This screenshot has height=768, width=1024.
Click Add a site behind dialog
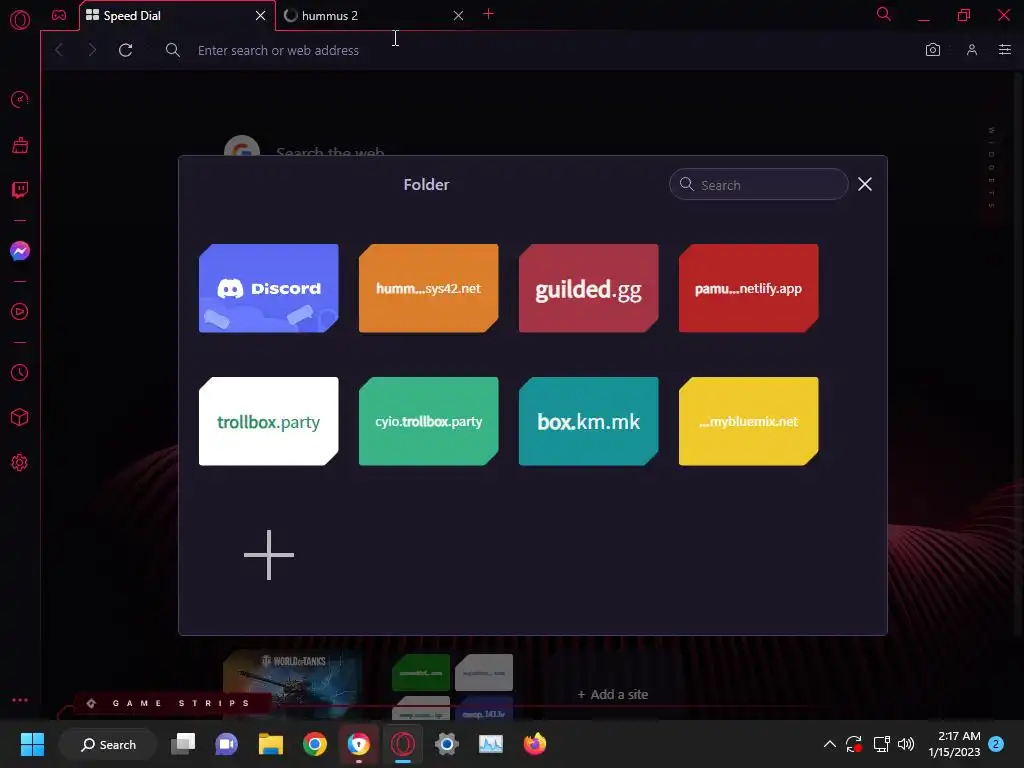click(x=613, y=694)
